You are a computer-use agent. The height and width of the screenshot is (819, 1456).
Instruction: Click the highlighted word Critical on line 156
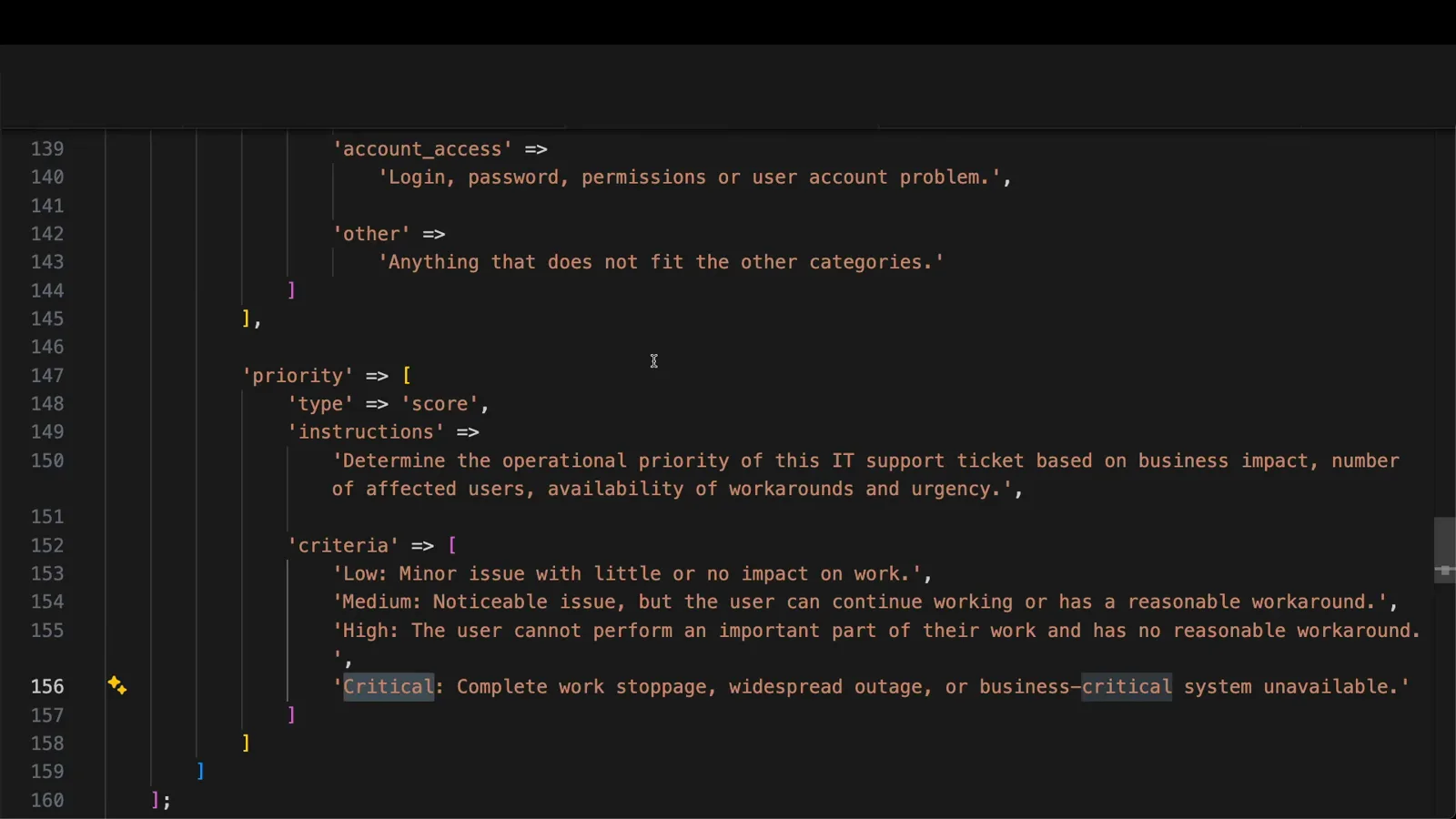point(389,687)
